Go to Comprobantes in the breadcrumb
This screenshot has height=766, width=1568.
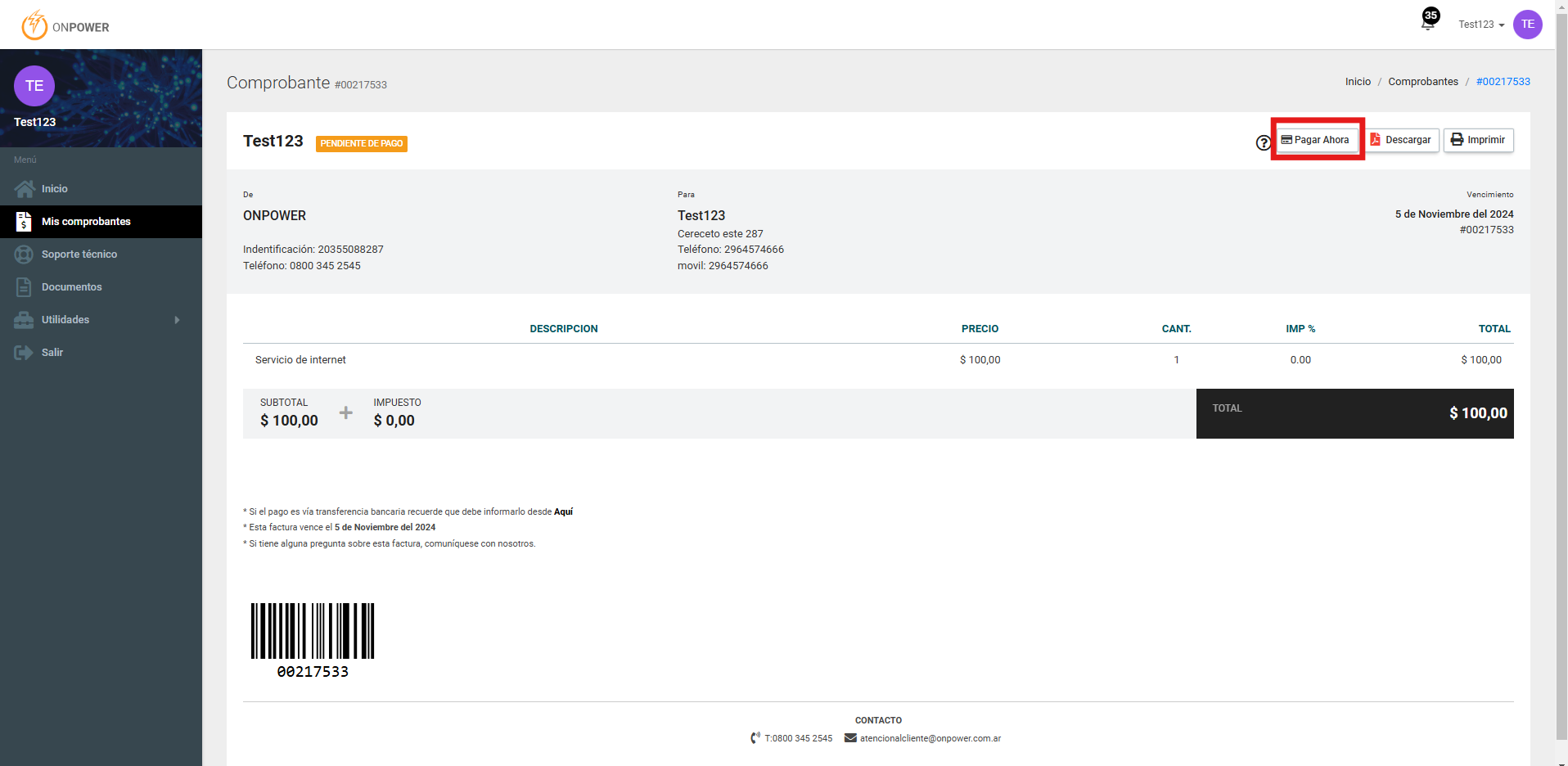click(x=1422, y=82)
